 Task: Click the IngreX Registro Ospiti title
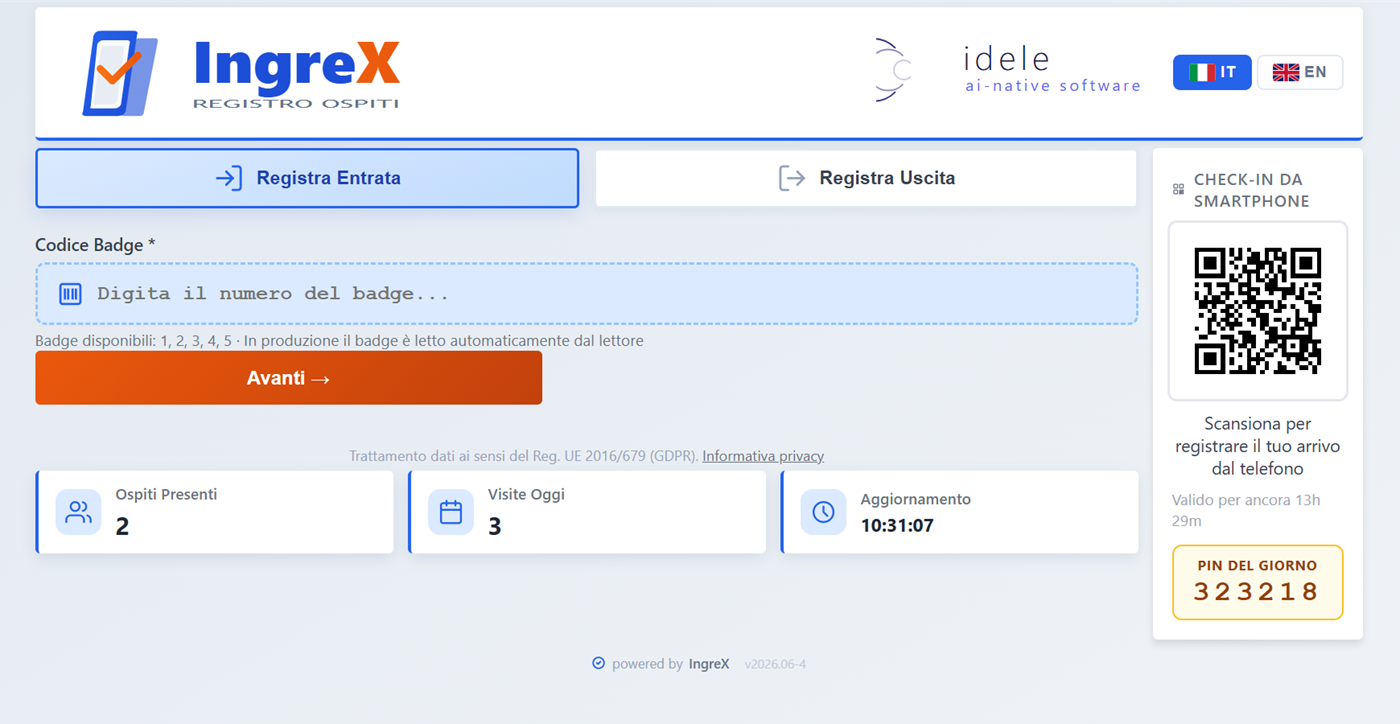click(x=296, y=73)
